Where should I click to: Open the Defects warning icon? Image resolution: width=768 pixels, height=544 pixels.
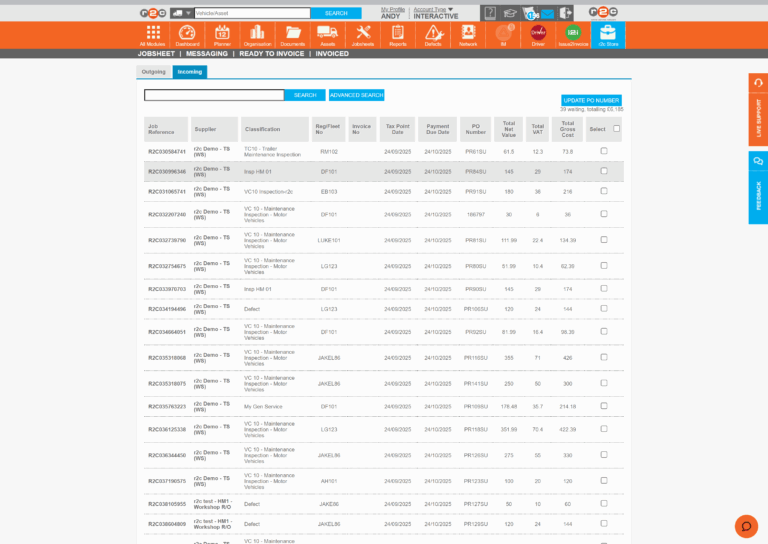pyautogui.click(x=433, y=35)
